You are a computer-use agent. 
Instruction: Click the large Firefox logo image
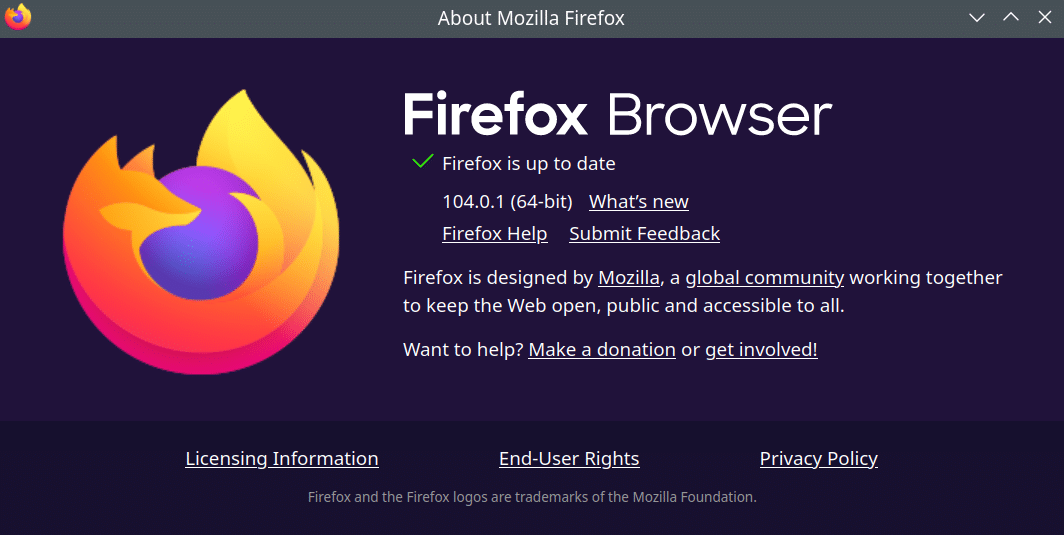[x=201, y=232]
